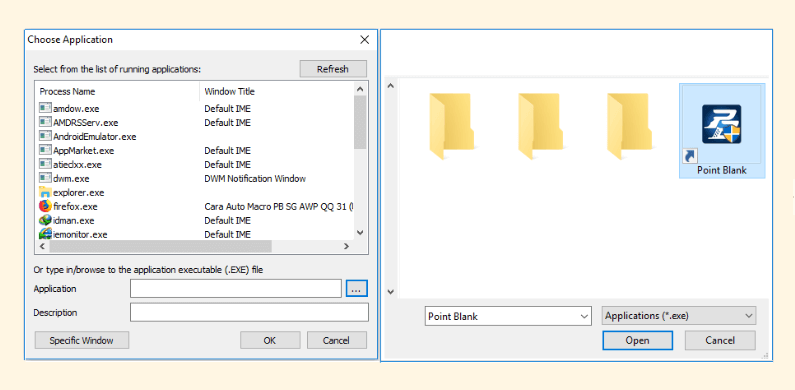Select the third folder beside Point Blank
The image size is (795, 390).
(x=630, y=127)
